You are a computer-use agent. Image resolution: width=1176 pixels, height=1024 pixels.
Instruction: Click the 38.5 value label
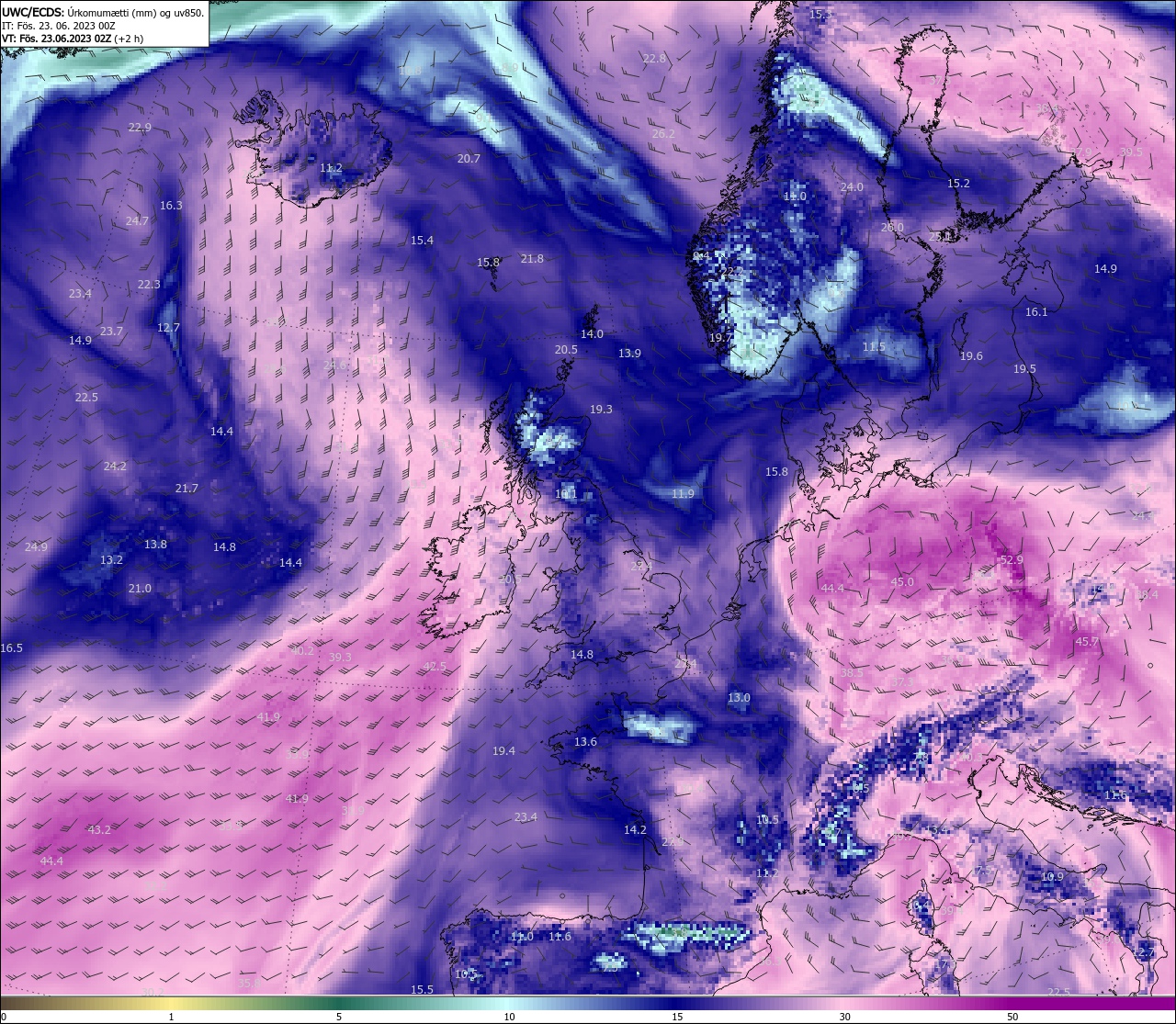(x=852, y=673)
